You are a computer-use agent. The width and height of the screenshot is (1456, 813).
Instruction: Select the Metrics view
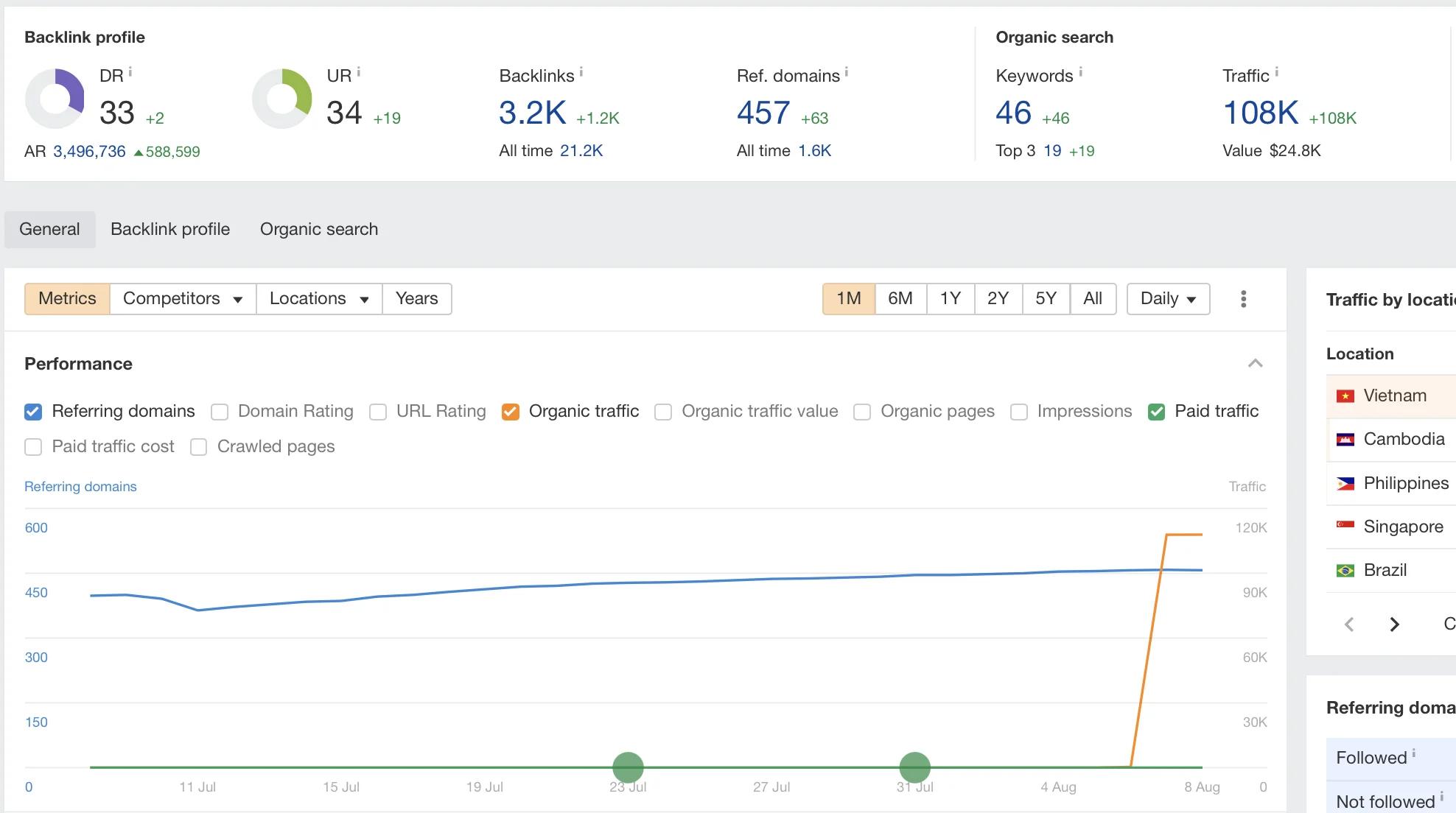click(67, 299)
